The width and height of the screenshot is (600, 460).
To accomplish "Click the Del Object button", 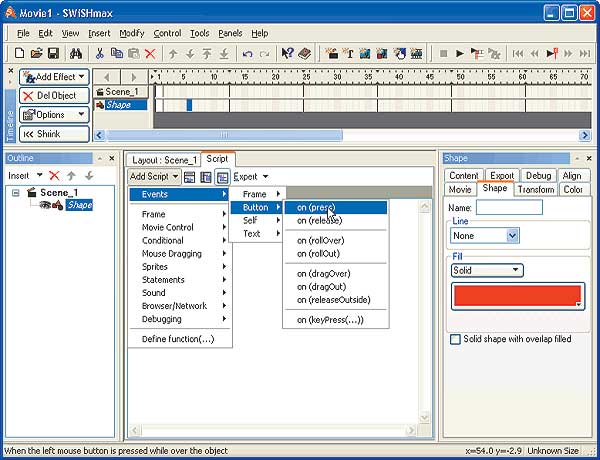I will [x=54, y=96].
